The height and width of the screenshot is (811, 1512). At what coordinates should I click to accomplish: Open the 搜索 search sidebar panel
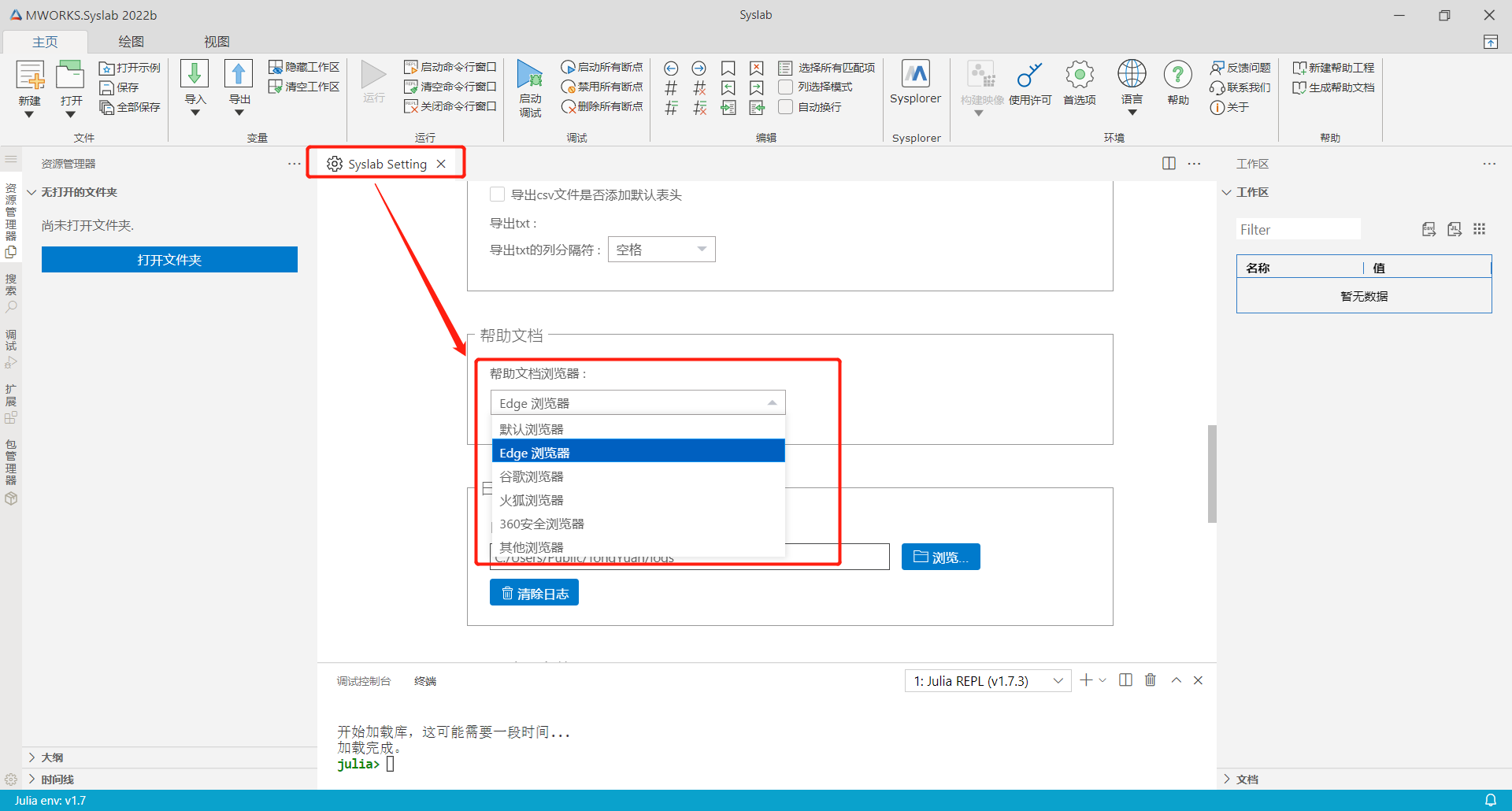[11, 293]
